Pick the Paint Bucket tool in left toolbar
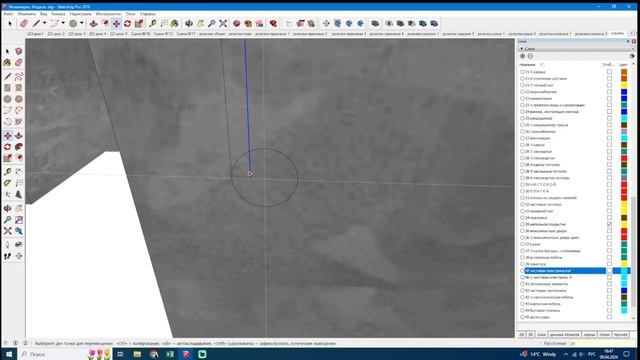The height and width of the screenshot is (360, 640). pyautogui.click(x=7, y=62)
